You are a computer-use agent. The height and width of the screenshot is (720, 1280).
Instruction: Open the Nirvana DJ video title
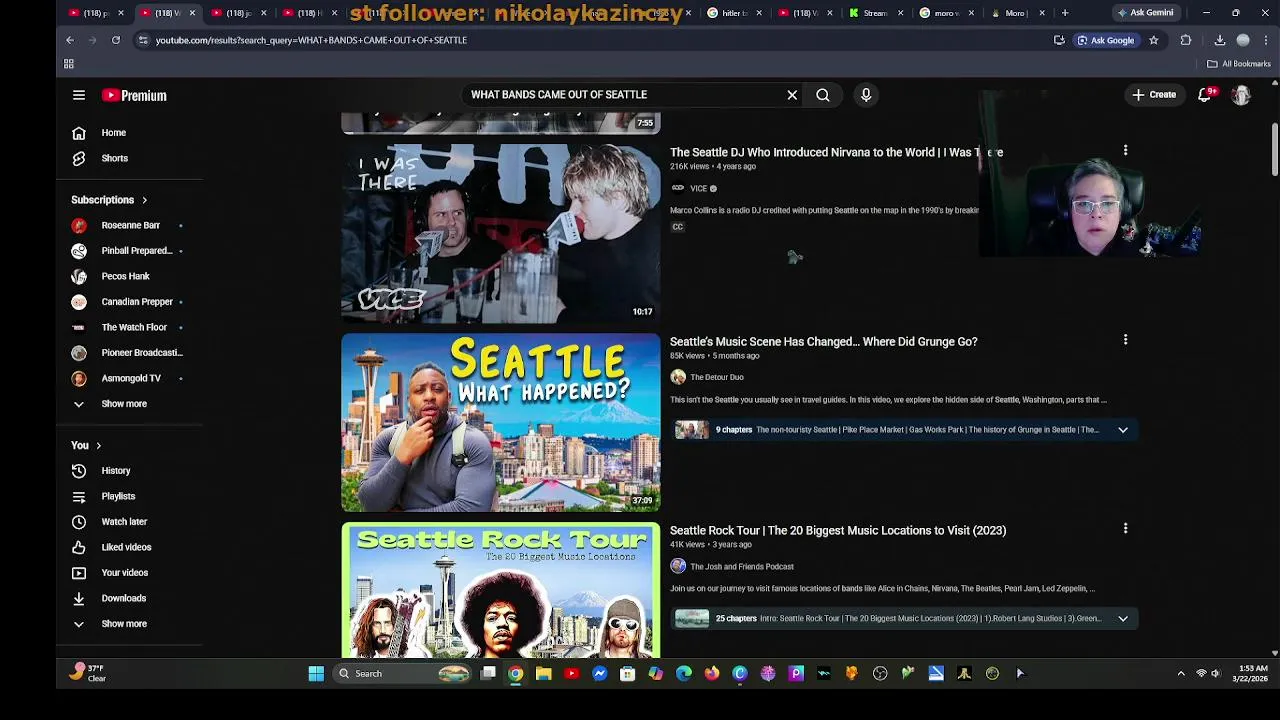pyautogui.click(x=836, y=153)
